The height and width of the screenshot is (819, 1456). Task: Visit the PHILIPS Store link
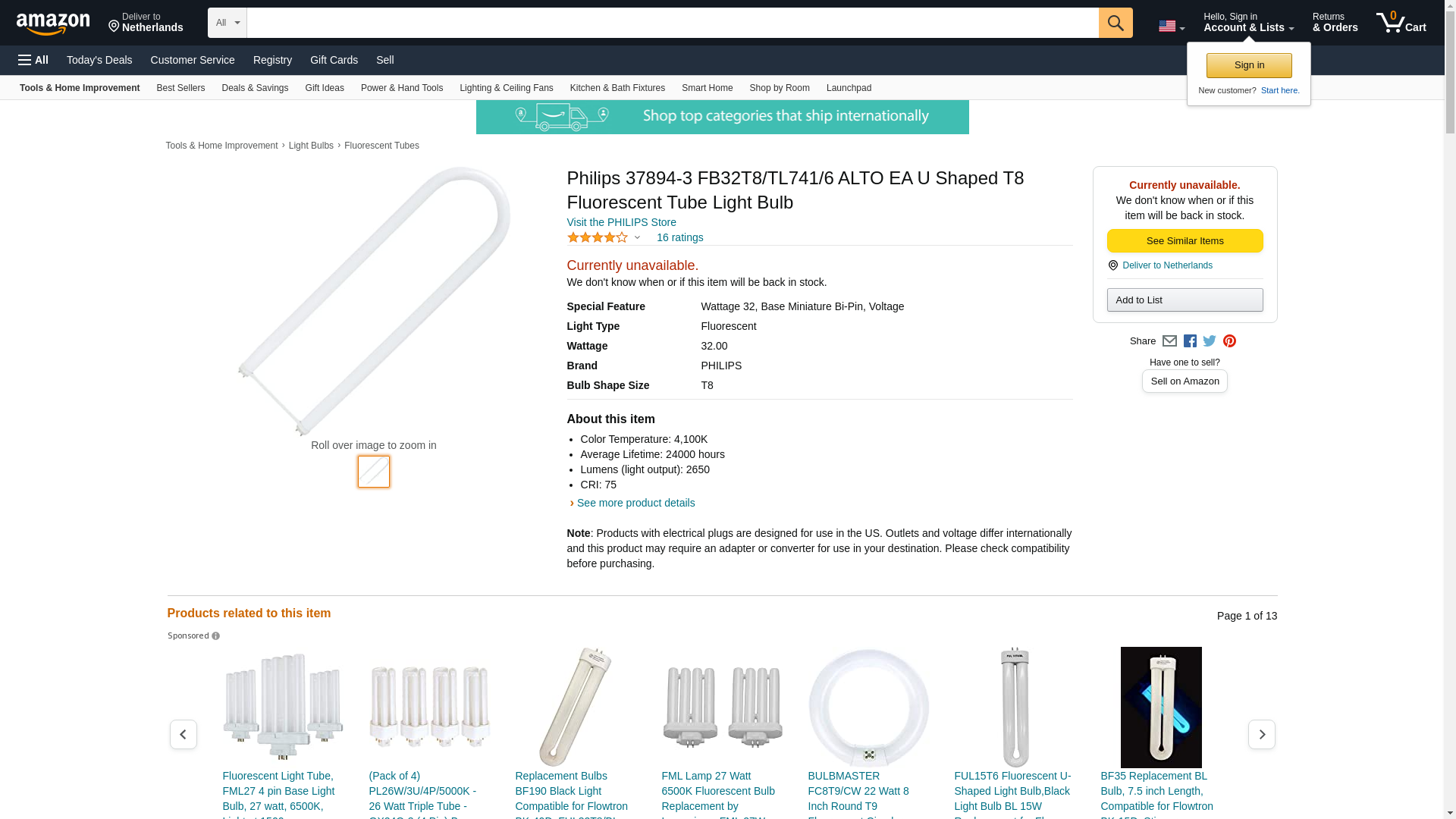(621, 222)
